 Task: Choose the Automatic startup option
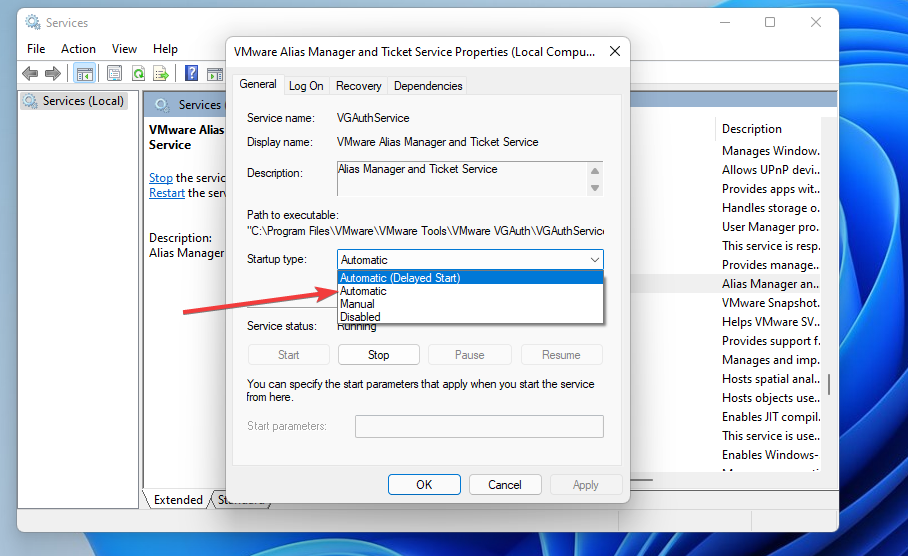pyautogui.click(x=470, y=291)
